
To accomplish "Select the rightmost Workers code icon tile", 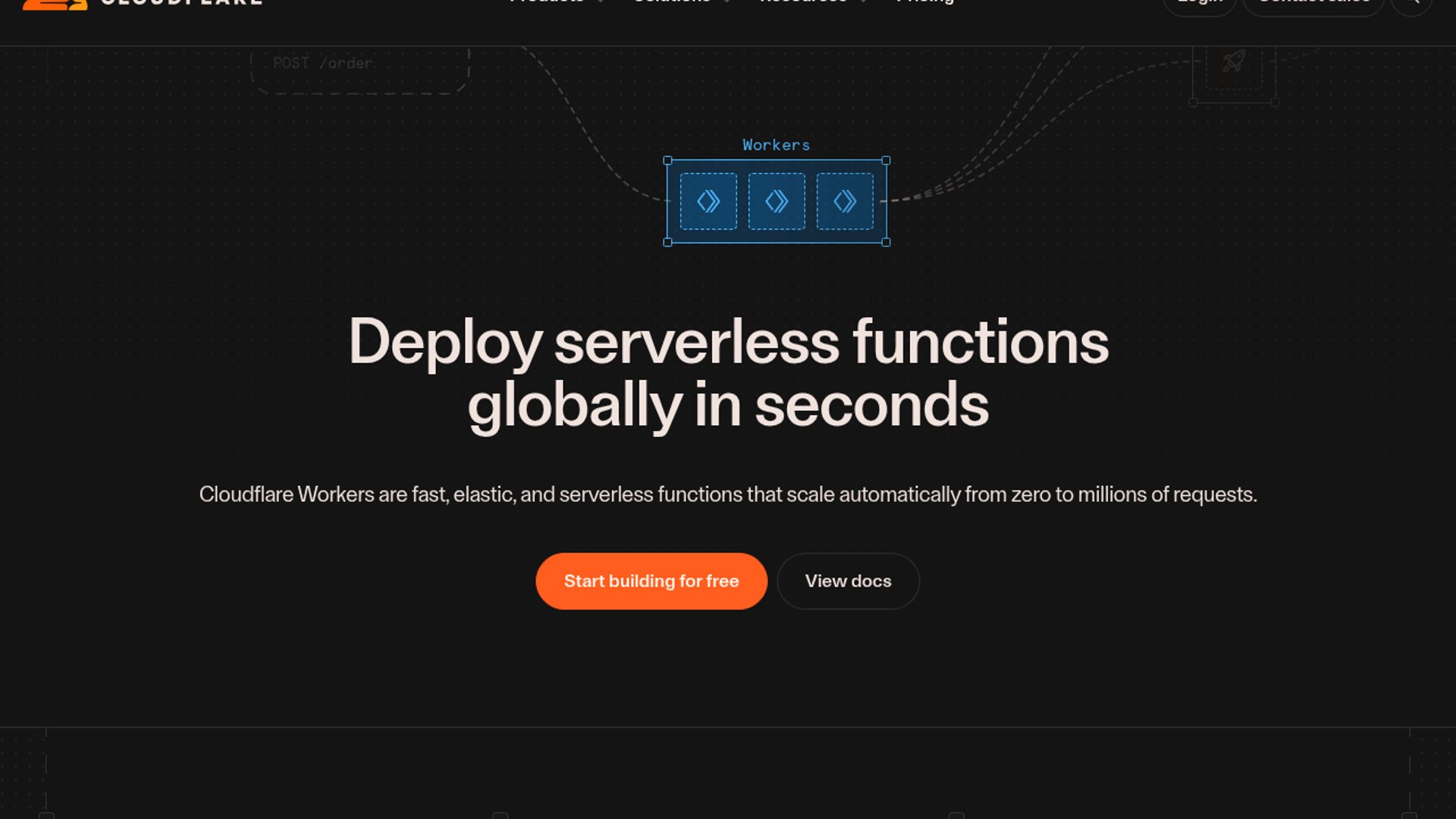I will (845, 201).
